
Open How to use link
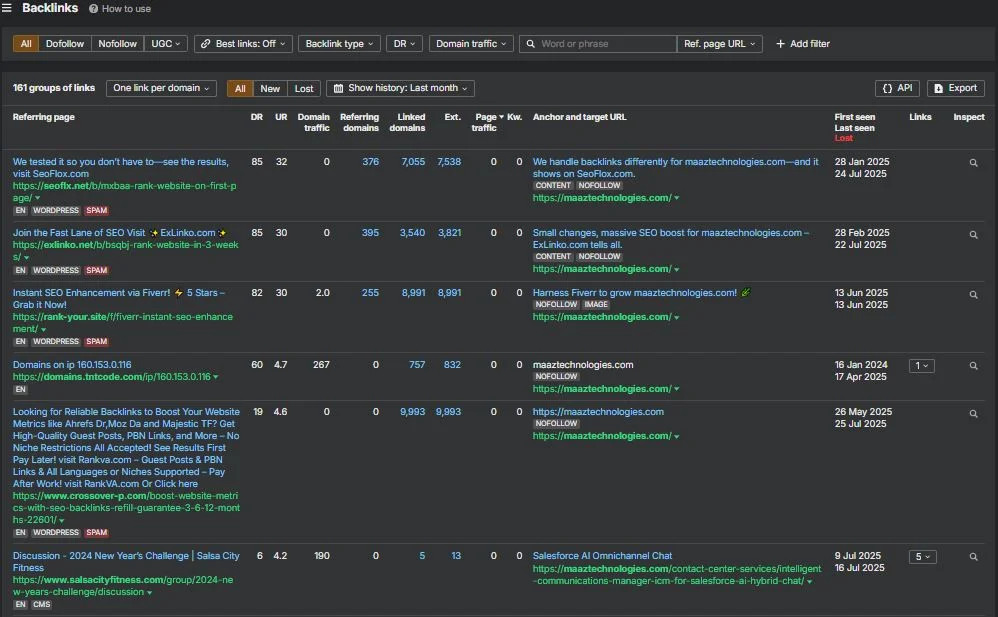(x=126, y=9)
